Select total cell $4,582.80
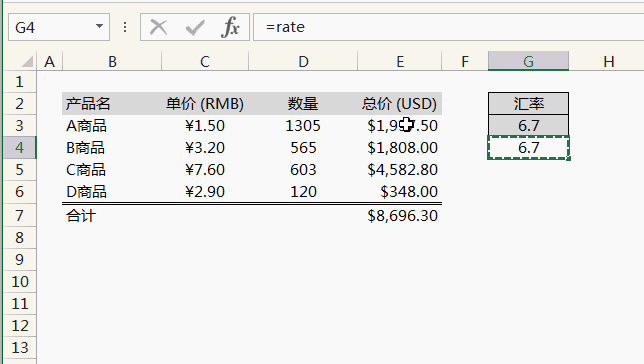This screenshot has height=364, width=644. tap(400, 170)
